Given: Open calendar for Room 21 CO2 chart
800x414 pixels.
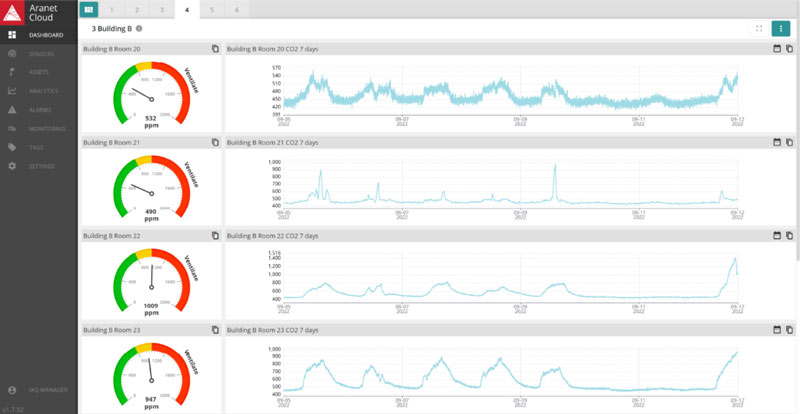Looking at the screenshot, I should click(x=777, y=142).
